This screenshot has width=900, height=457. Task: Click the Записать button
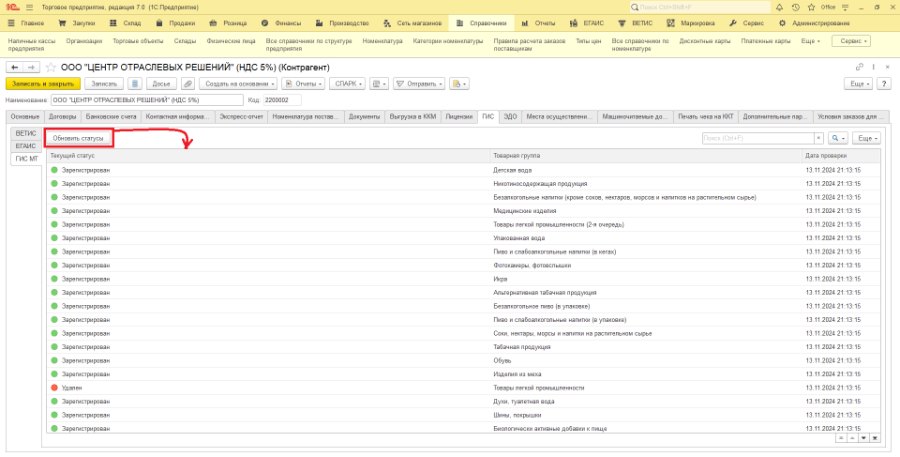click(104, 84)
